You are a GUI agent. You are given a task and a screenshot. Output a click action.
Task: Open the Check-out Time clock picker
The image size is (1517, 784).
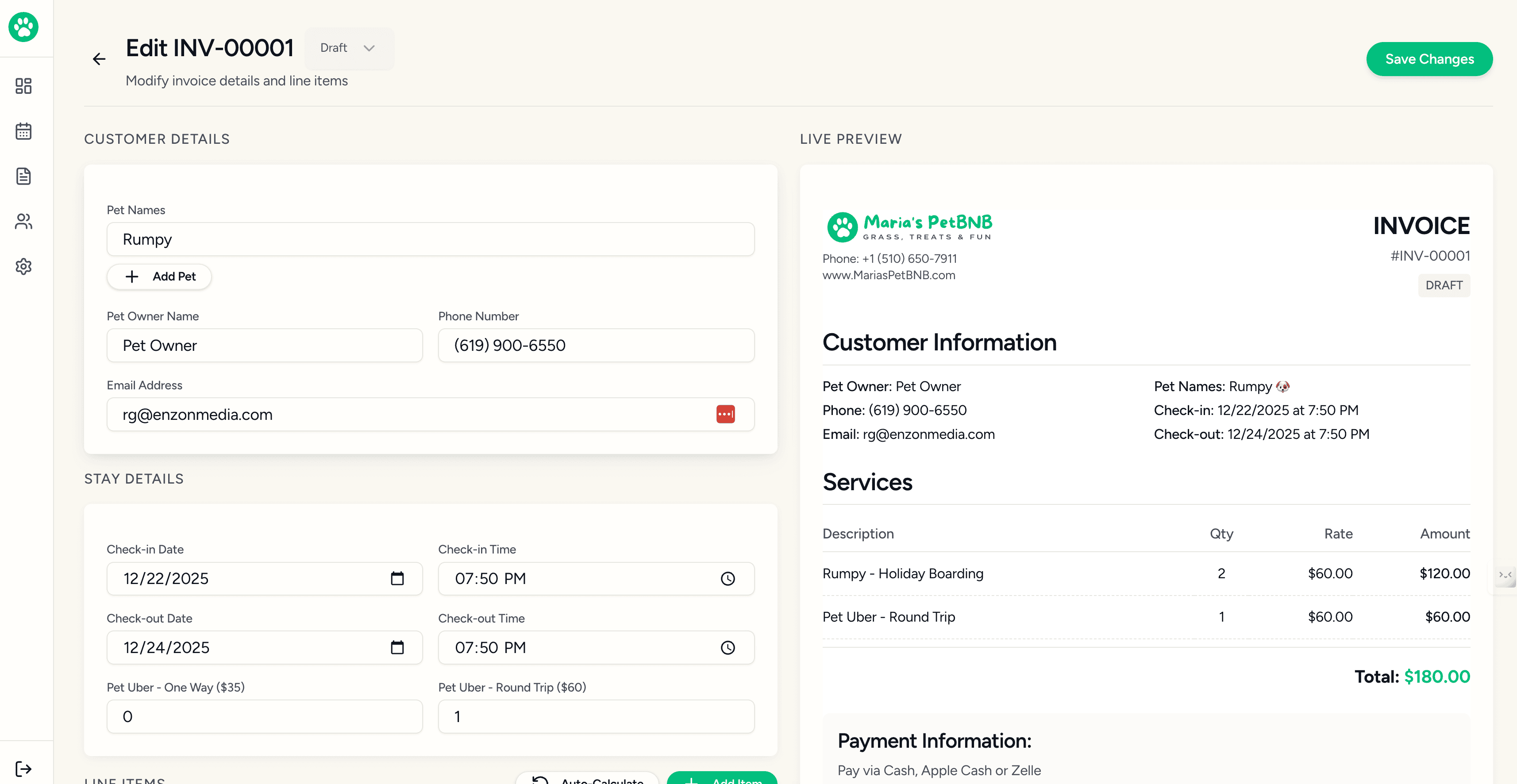(728, 647)
